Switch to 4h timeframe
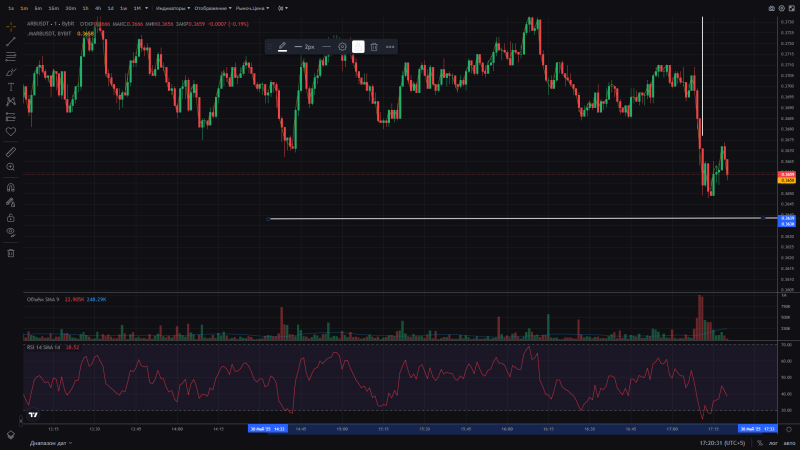Screen dimensions: 800x450 coord(98,8)
